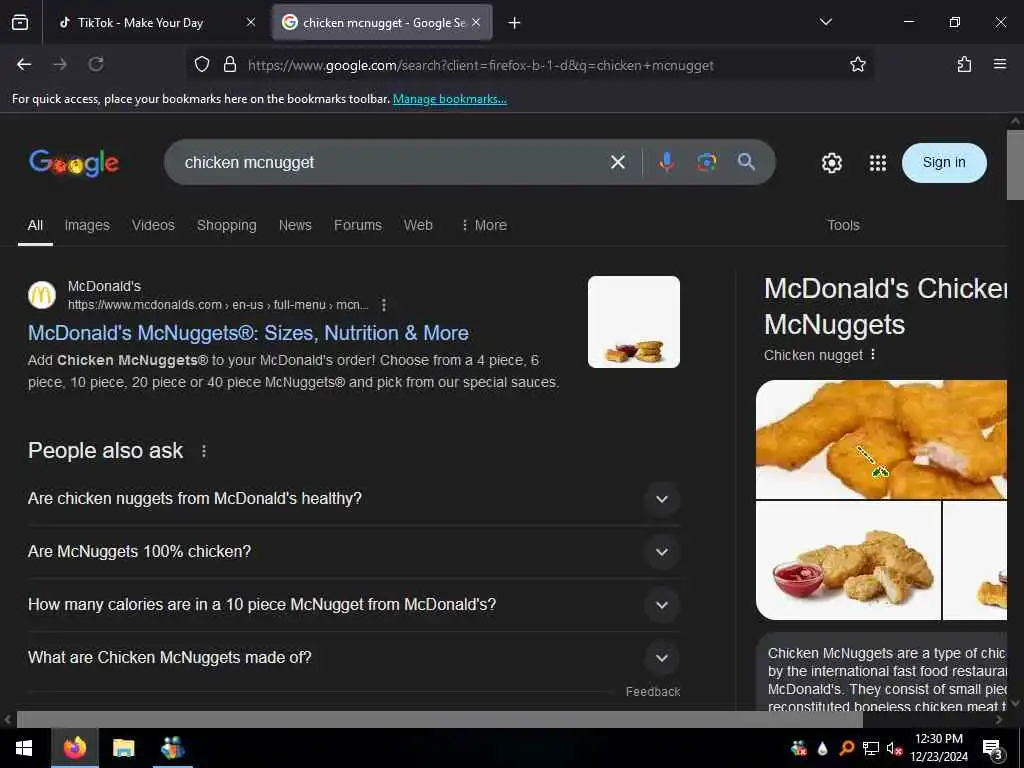Image resolution: width=1024 pixels, height=768 pixels.
Task: Switch to the Web tab
Action: click(x=418, y=225)
